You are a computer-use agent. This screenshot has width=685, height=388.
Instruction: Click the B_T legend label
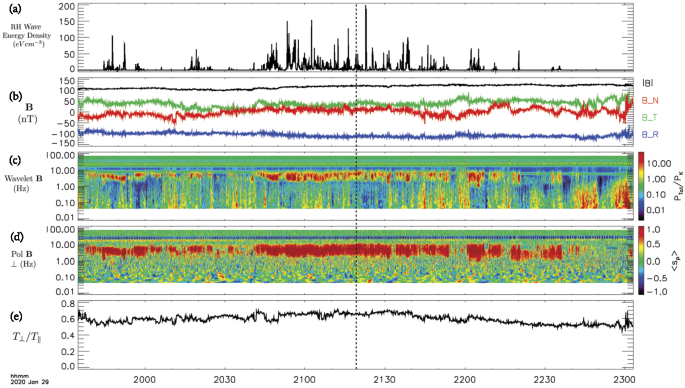click(650, 118)
